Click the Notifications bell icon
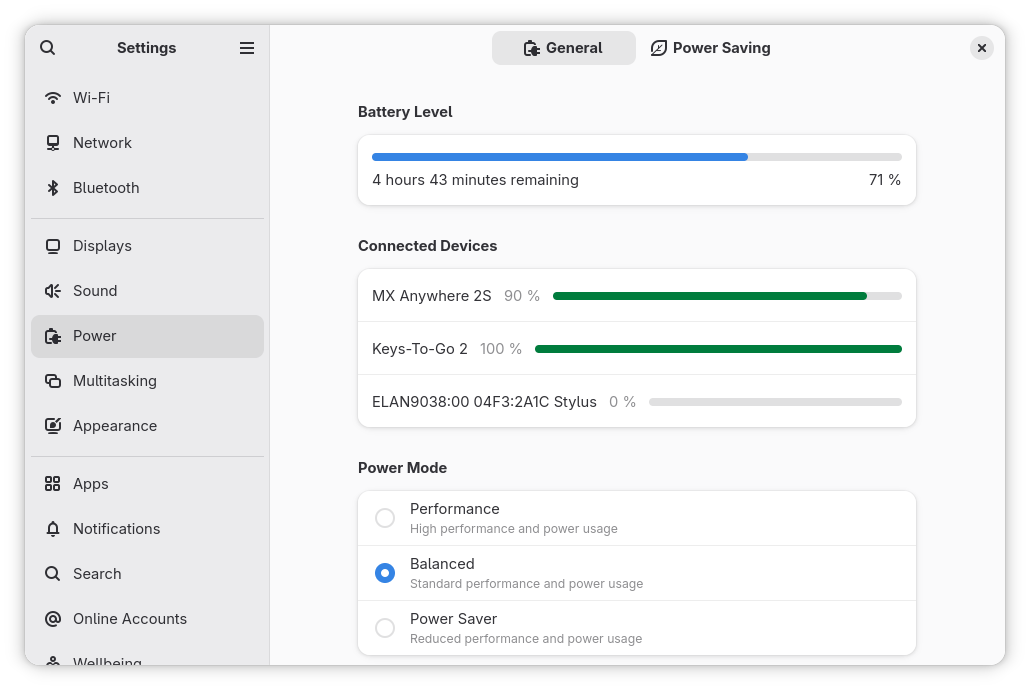1030x690 pixels. [x=53, y=529]
